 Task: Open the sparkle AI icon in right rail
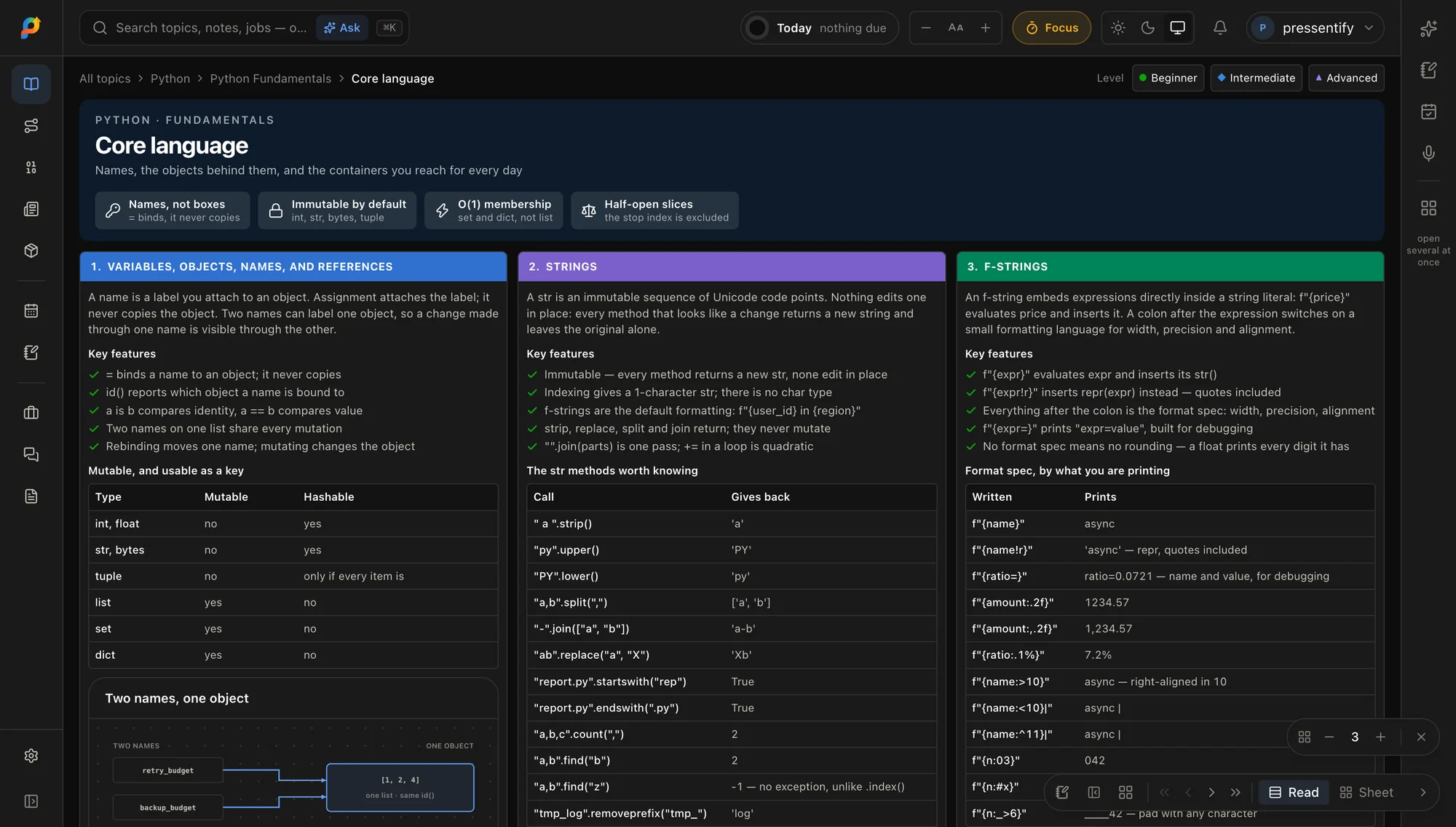tap(1428, 28)
